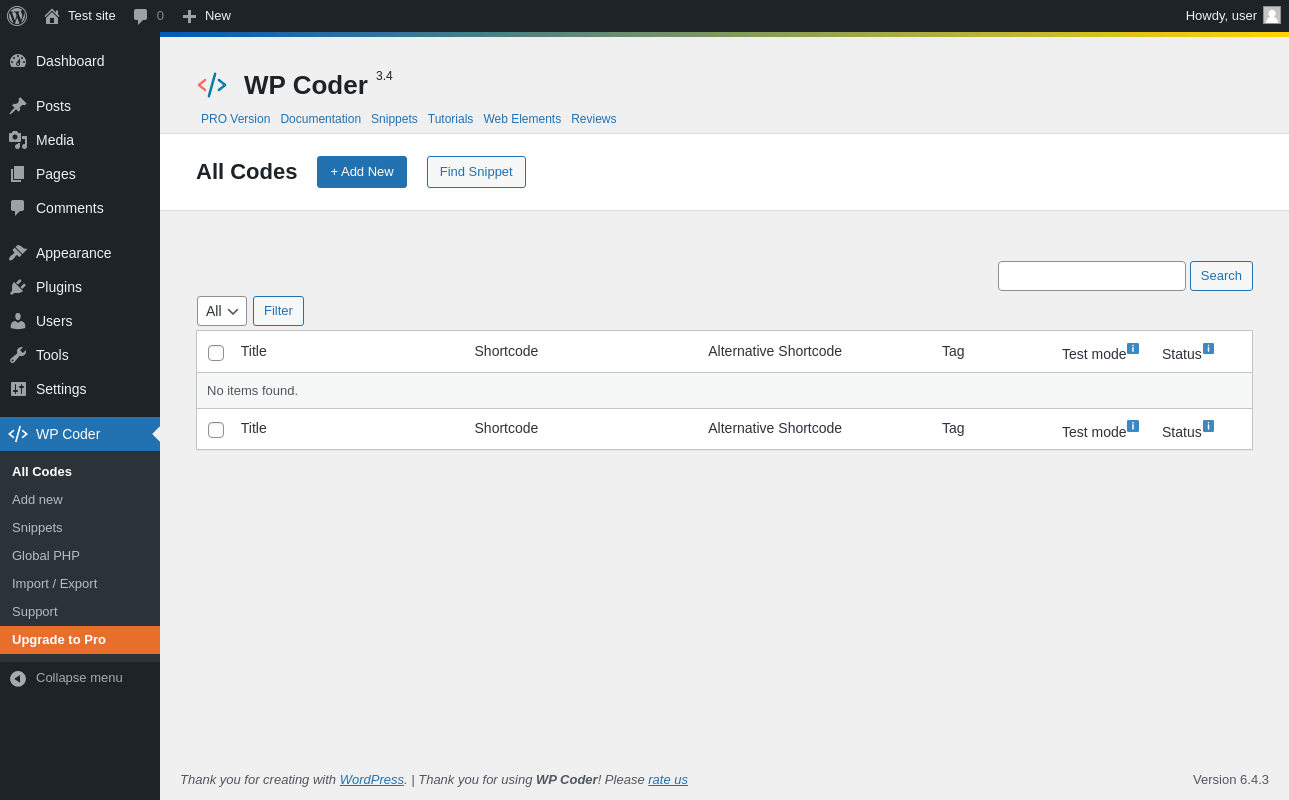1289x800 pixels.
Task: Open the comments bubble icon in admin bar
Action: (x=140, y=16)
